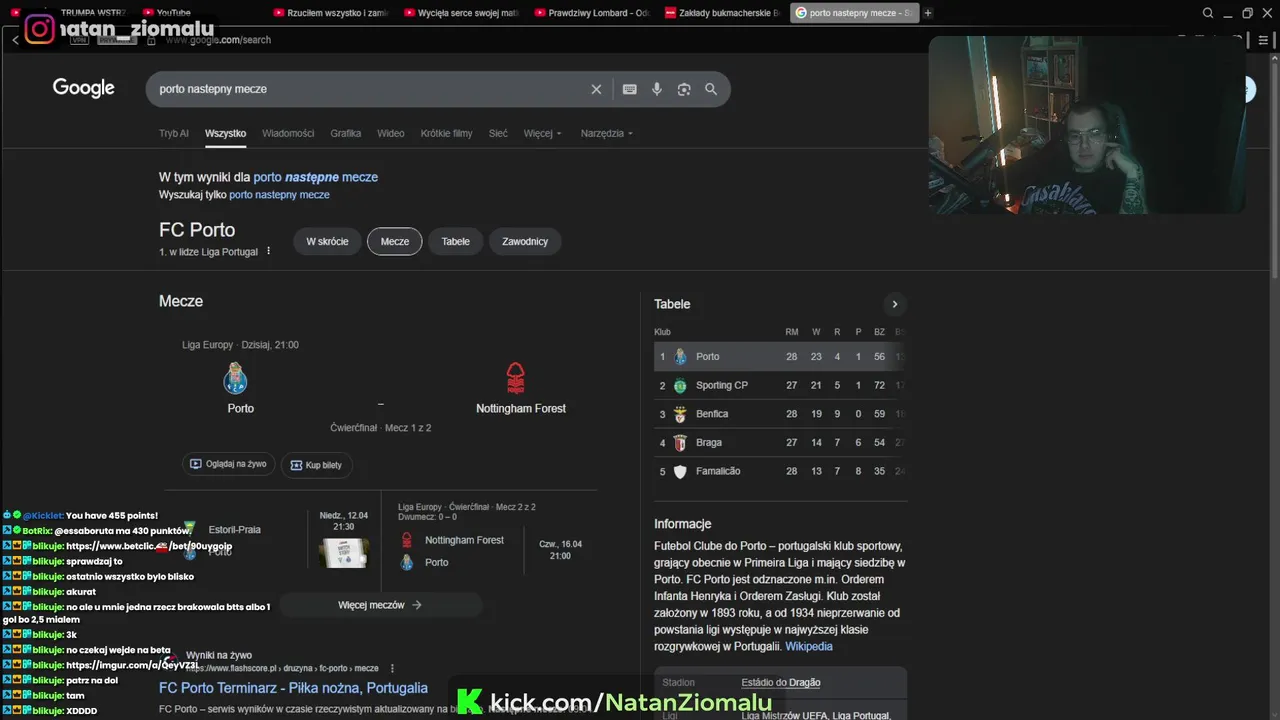Click the Famalicão team name in table

(718, 471)
